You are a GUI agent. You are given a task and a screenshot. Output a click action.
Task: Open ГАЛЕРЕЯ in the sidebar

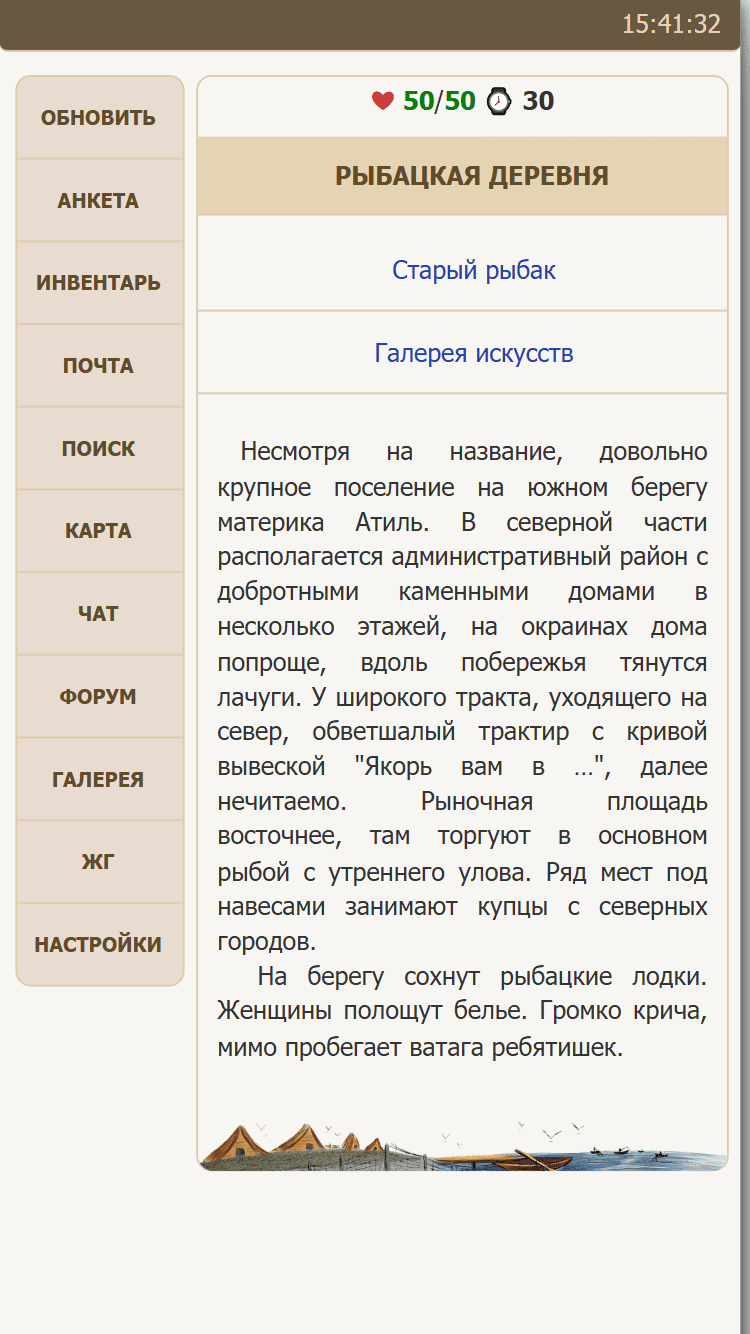99,780
